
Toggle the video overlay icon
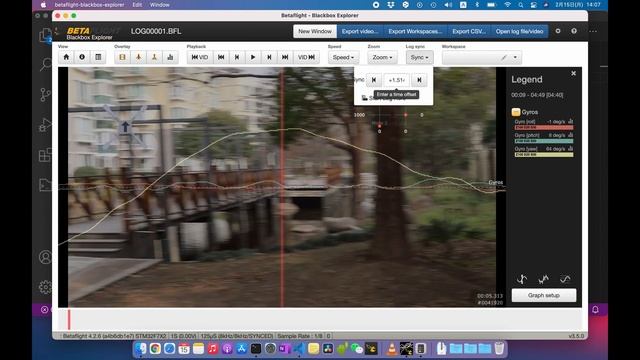tap(122, 57)
